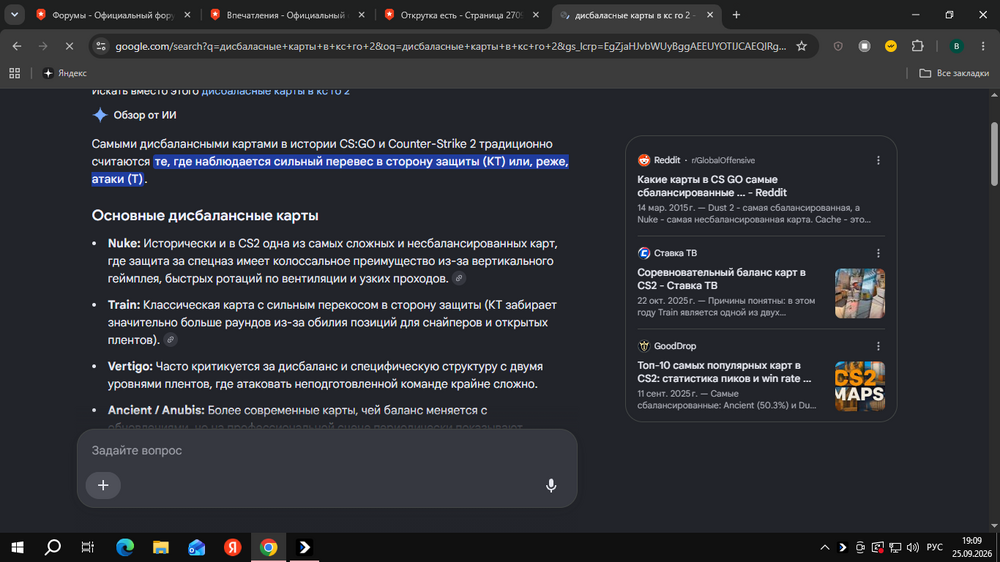Click the Ставка ТВ result thumbnail
Screen dimensions: 1000x562
click(x=860, y=293)
